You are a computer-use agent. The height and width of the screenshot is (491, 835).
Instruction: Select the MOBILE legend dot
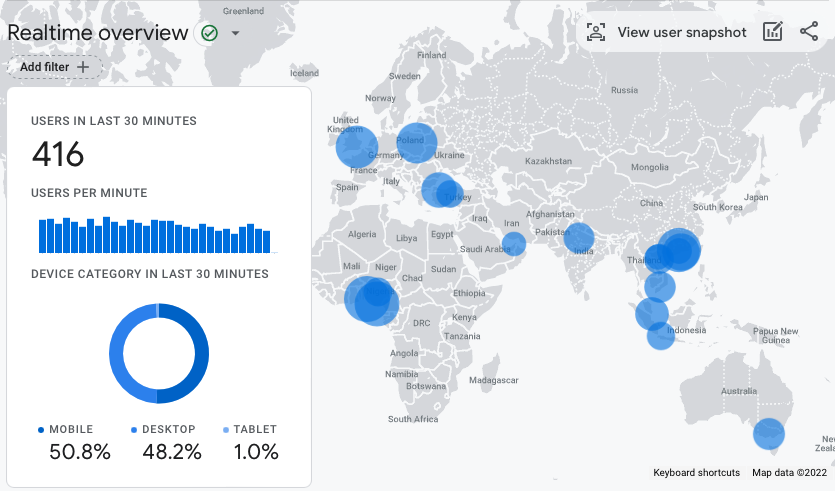(41, 430)
